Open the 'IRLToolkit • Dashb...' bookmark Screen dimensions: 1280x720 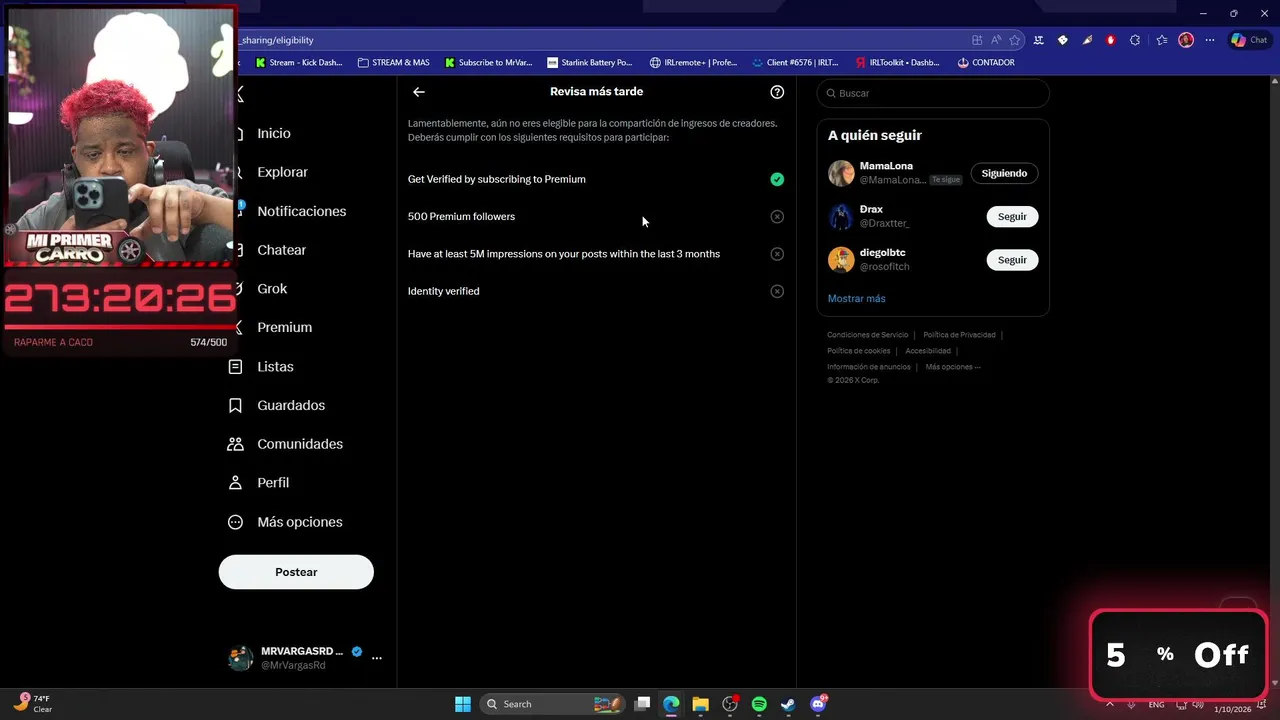click(897, 62)
